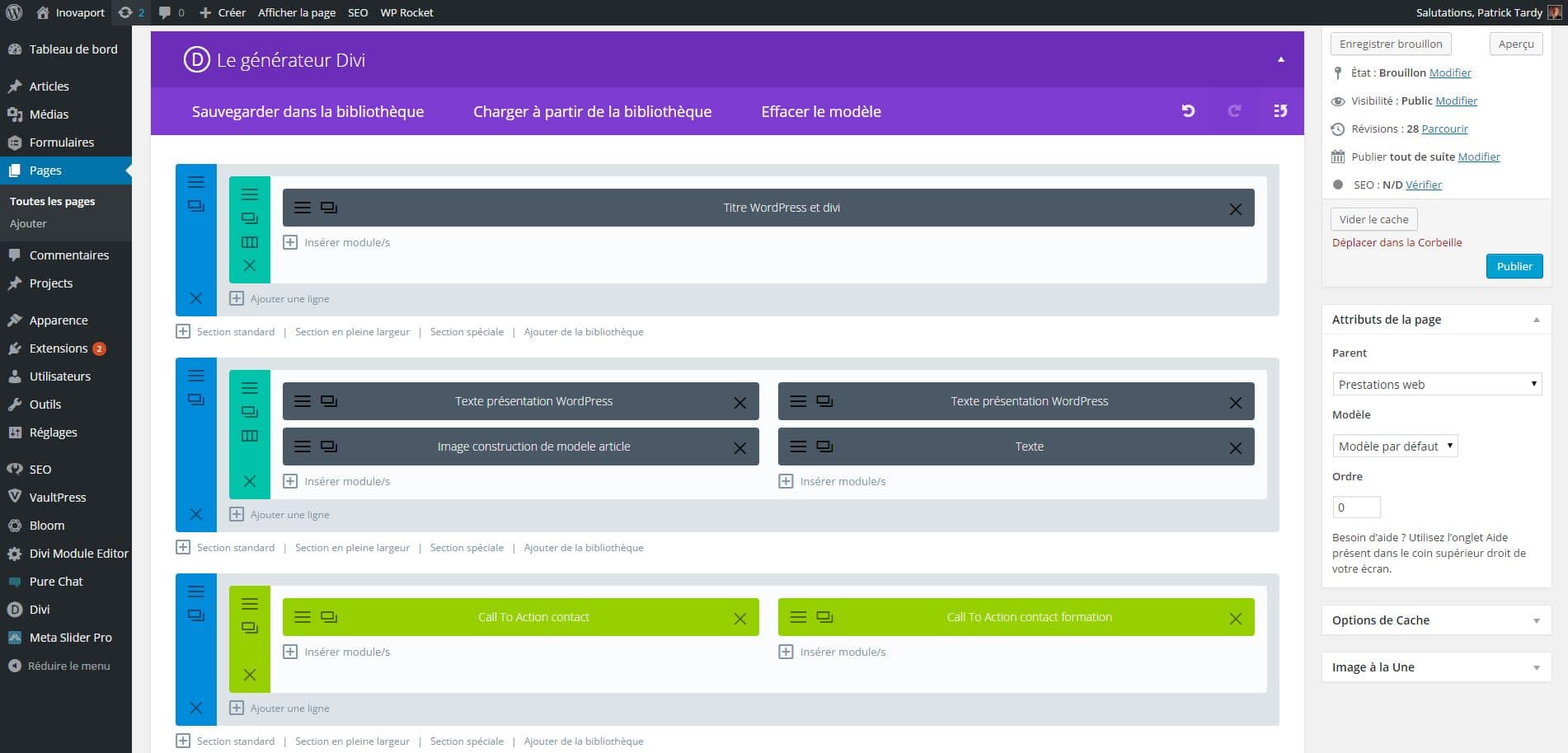Image resolution: width=1568 pixels, height=753 pixels.
Task: Remove Image construction de modele article module
Action: point(739,448)
